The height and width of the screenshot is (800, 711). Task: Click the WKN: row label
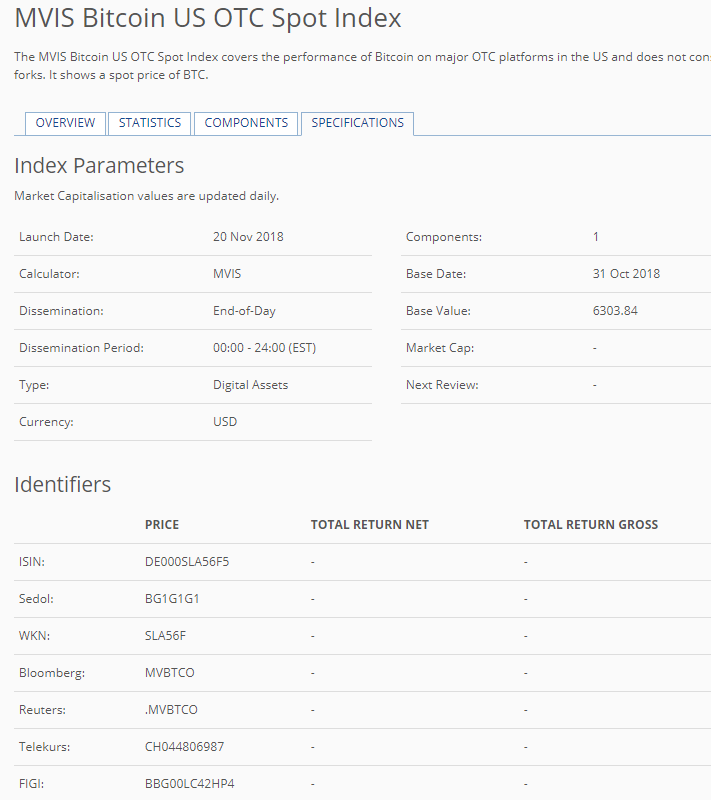click(34, 636)
